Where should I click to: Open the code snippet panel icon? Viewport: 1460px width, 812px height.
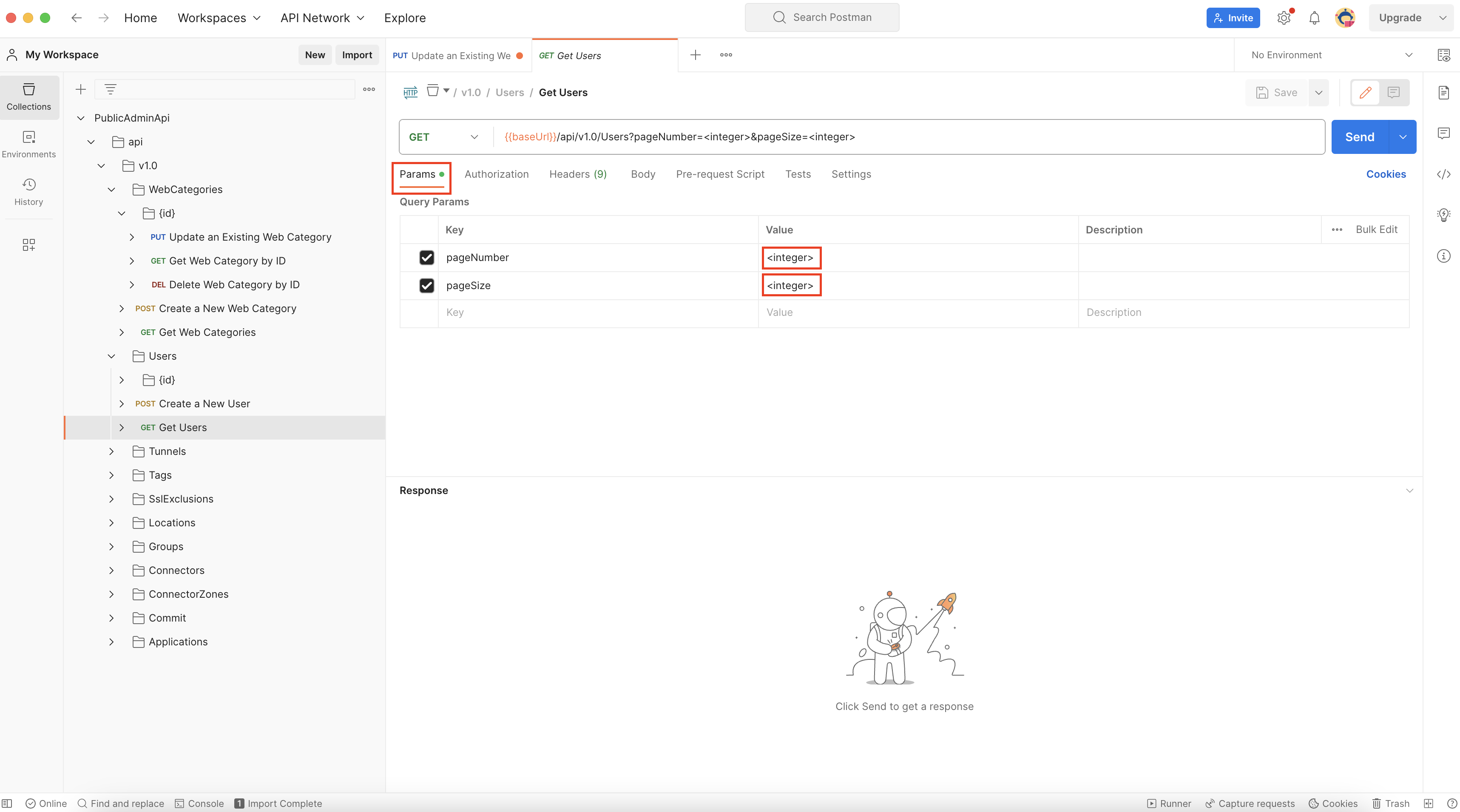click(1443, 174)
